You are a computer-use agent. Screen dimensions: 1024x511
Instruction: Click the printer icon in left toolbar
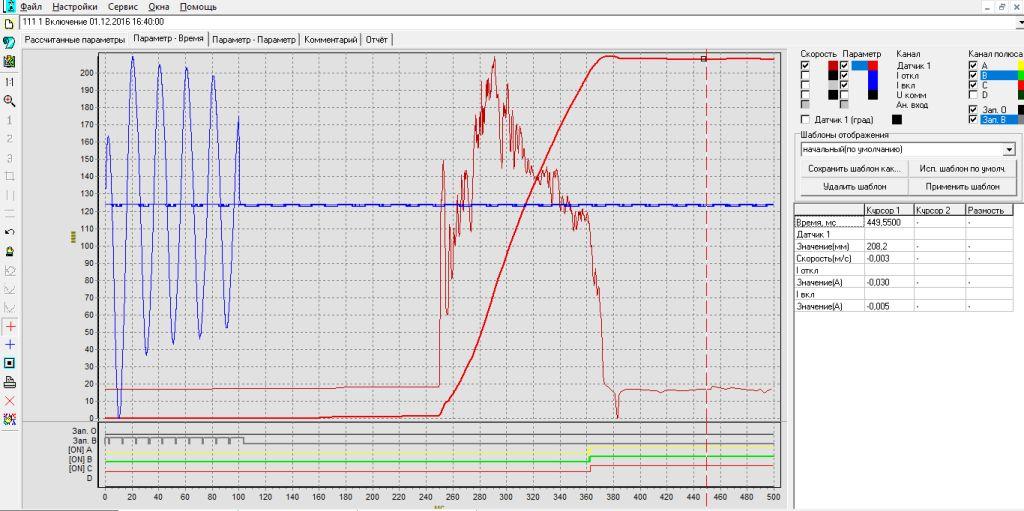tap(10, 382)
